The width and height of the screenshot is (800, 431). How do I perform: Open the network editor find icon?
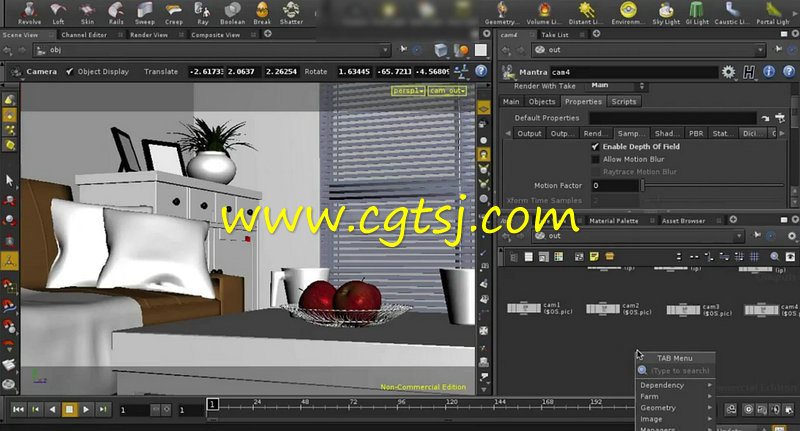pyautogui.click(x=774, y=257)
